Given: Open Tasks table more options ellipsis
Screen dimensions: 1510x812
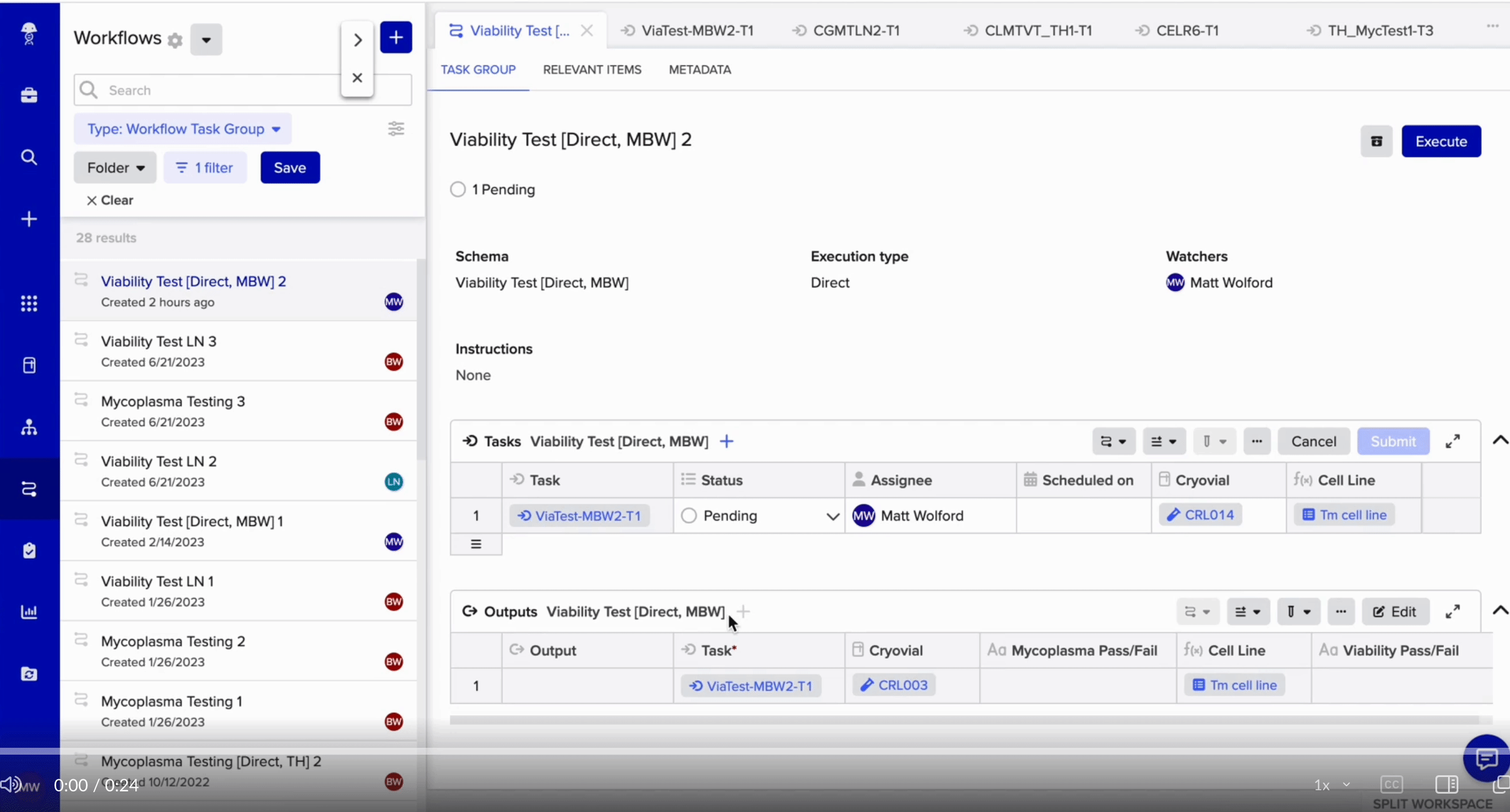Looking at the screenshot, I should click(x=1257, y=441).
